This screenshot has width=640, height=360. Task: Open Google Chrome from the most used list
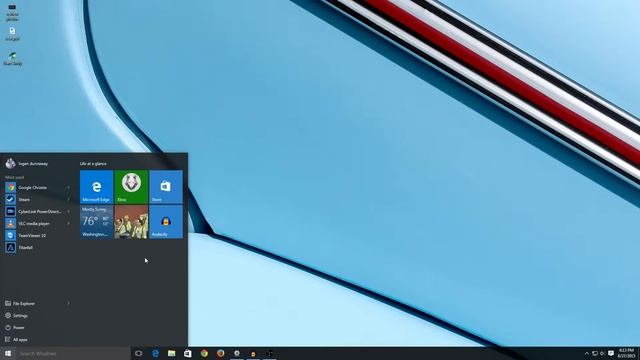(37, 188)
